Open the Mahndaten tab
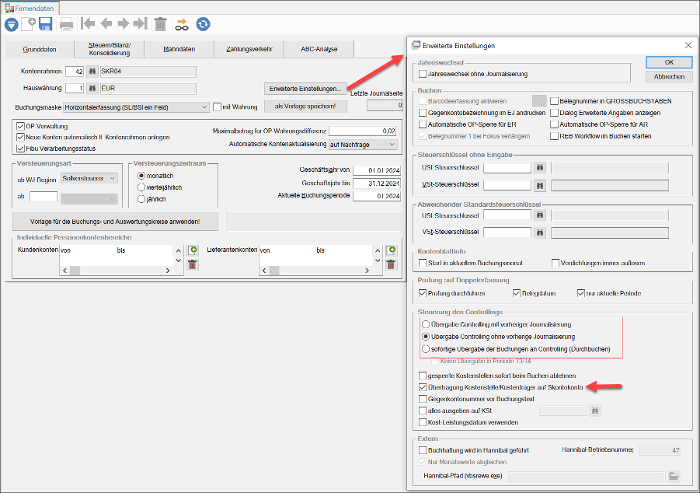 coord(179,49)
